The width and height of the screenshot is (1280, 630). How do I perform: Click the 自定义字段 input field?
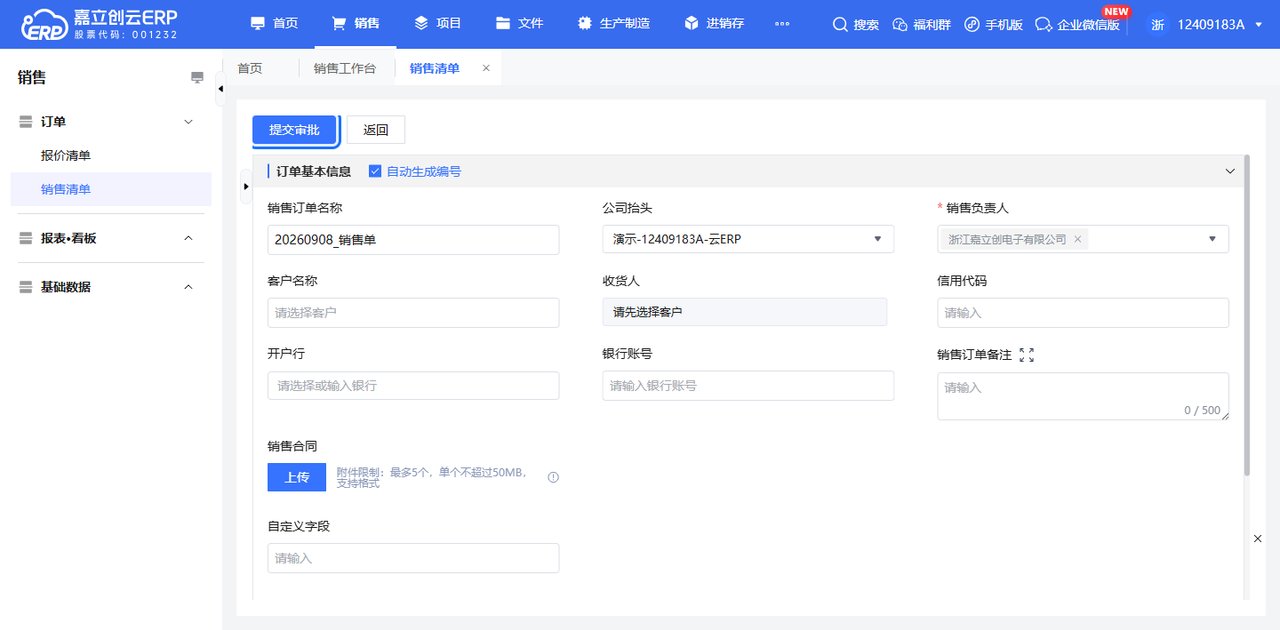(413, 558)
